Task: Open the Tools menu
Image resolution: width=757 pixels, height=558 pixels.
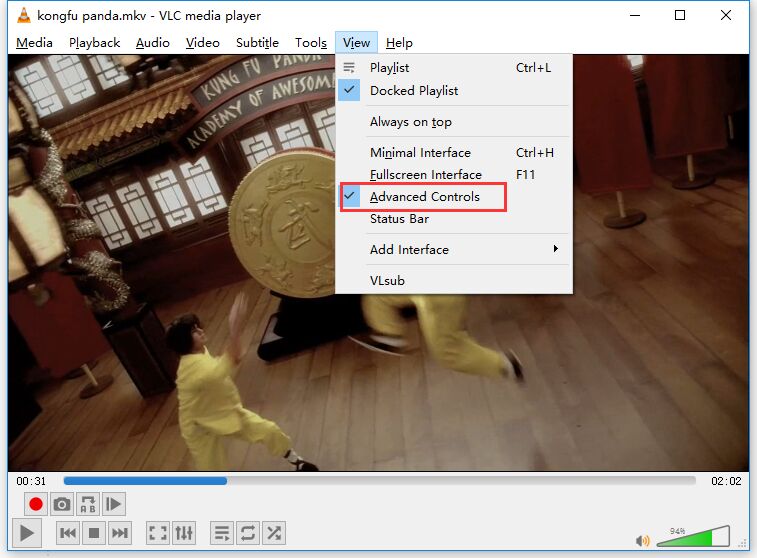Action: click(311, 43)
